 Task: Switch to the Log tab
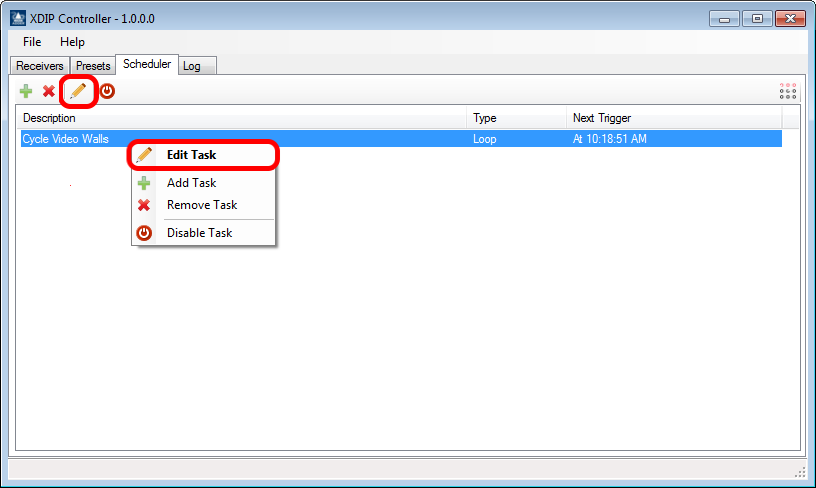point(197,66)
